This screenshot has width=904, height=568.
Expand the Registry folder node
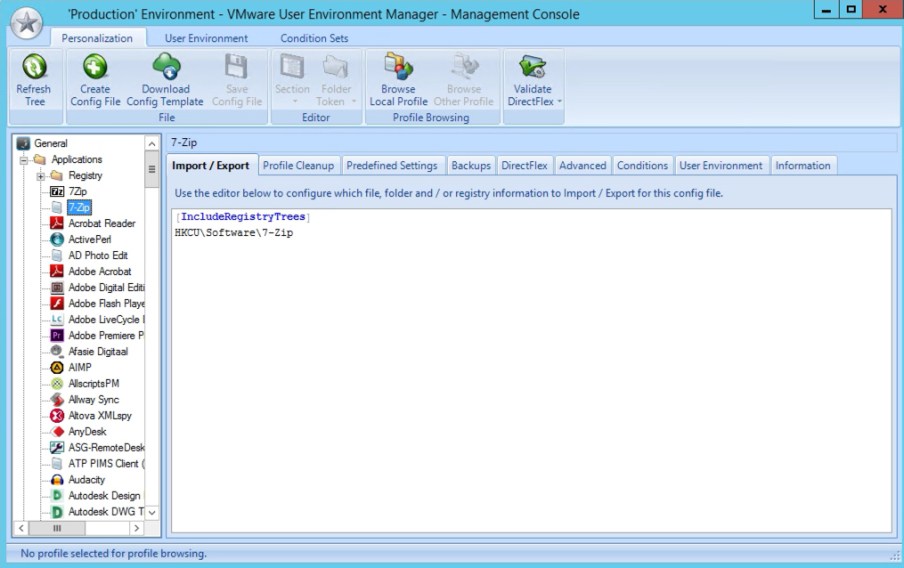40,176
